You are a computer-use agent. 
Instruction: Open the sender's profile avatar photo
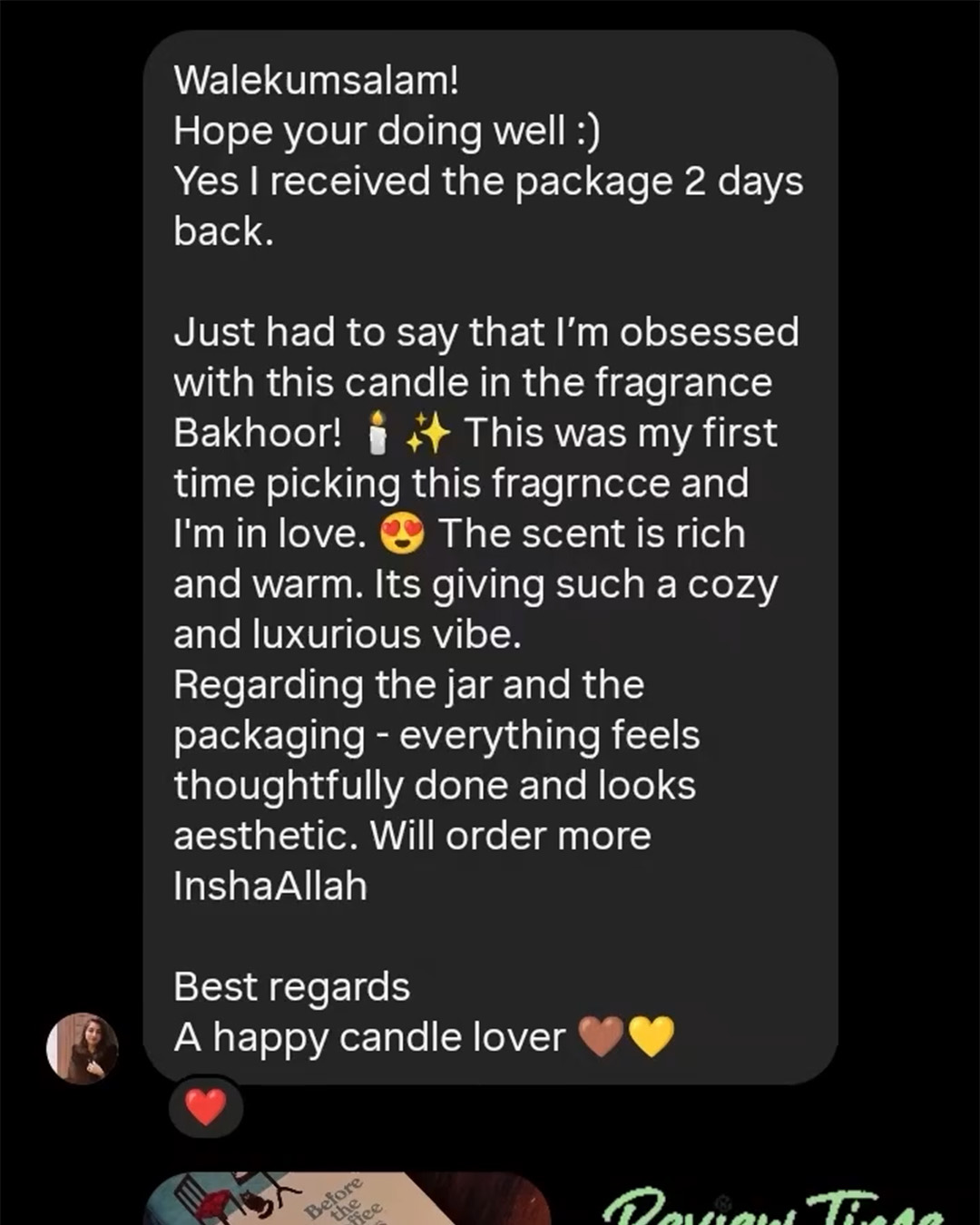pos(83,1048)
